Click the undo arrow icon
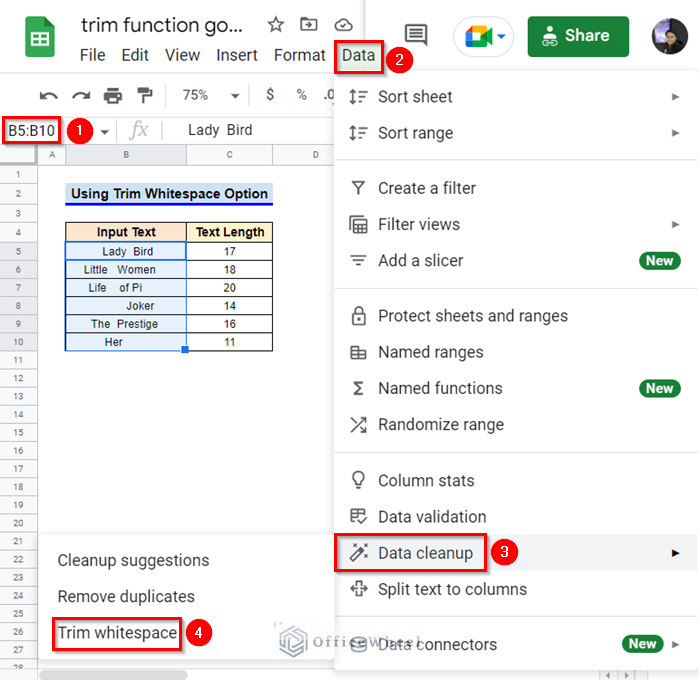 tap(48, 95)
